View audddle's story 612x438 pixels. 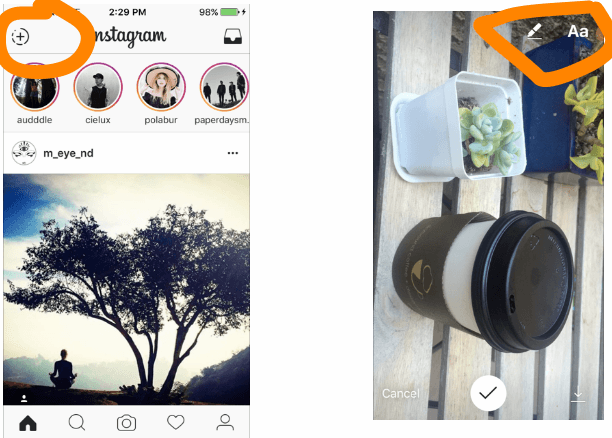click(35, 87)
